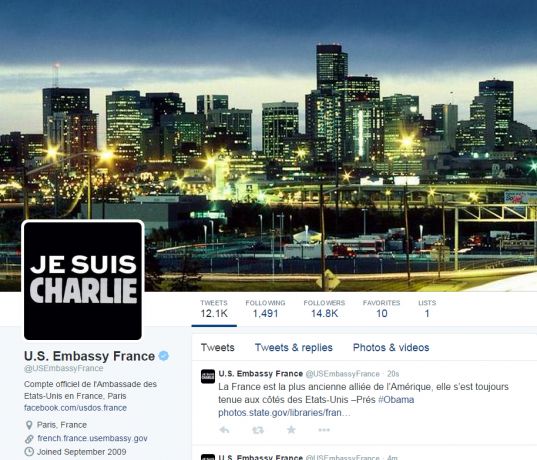The width and height of the screenshot is (537, 460).
Task: View the 1,491 Following list
Action: pyautogui.click(x=265, y=308)
